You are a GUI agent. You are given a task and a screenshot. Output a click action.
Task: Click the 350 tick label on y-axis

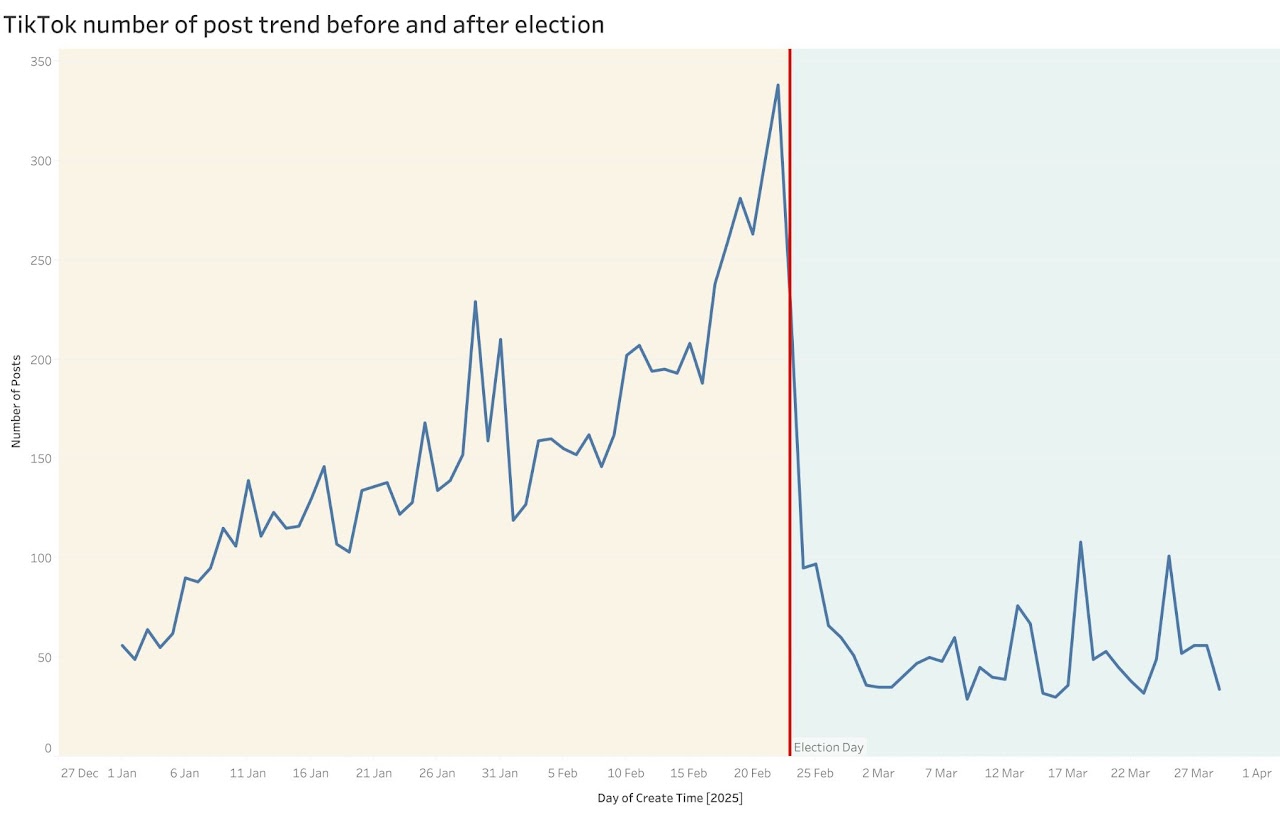(x=41, y=62)
